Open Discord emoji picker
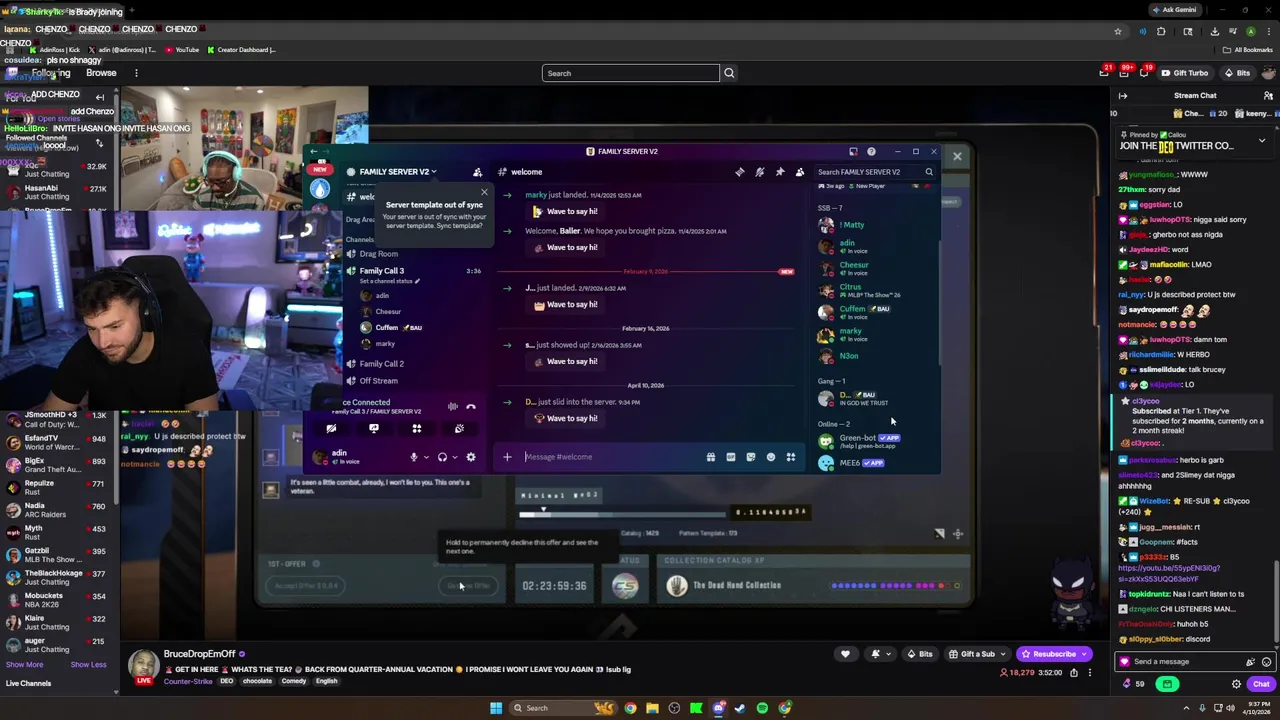 [771, 457]
